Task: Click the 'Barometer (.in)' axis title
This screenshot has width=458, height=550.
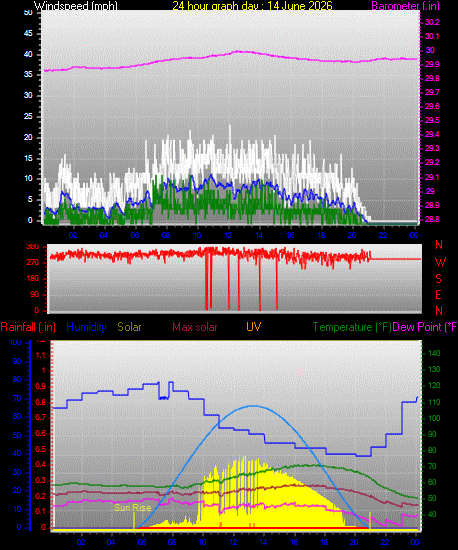Action: coord(405,6)
